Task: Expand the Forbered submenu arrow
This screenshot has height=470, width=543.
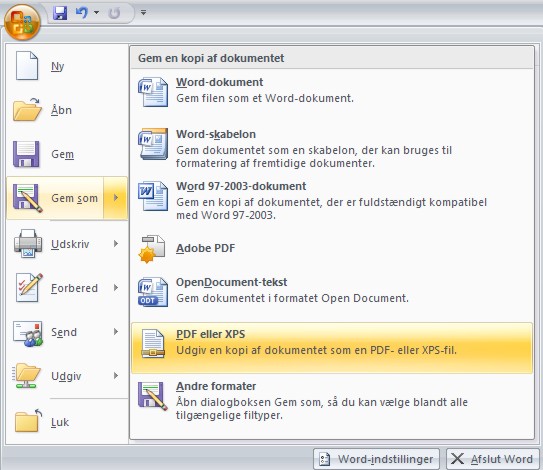Action: coord(116,287)
